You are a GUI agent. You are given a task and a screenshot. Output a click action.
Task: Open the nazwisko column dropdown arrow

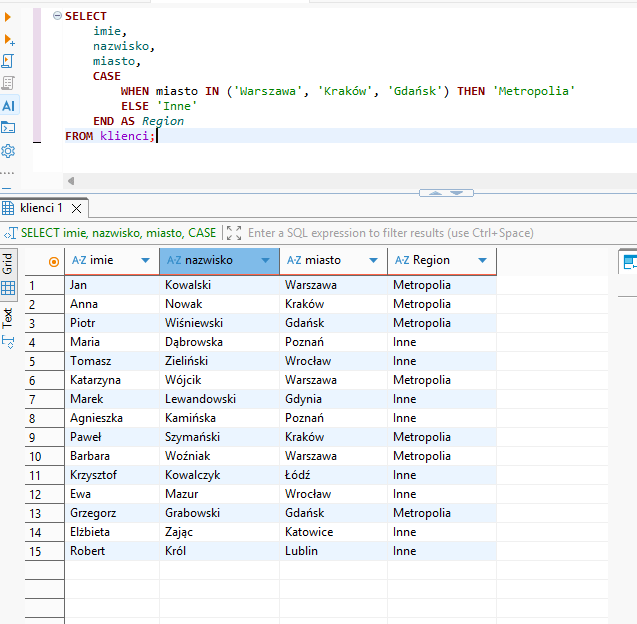click(x=265, y=261)
